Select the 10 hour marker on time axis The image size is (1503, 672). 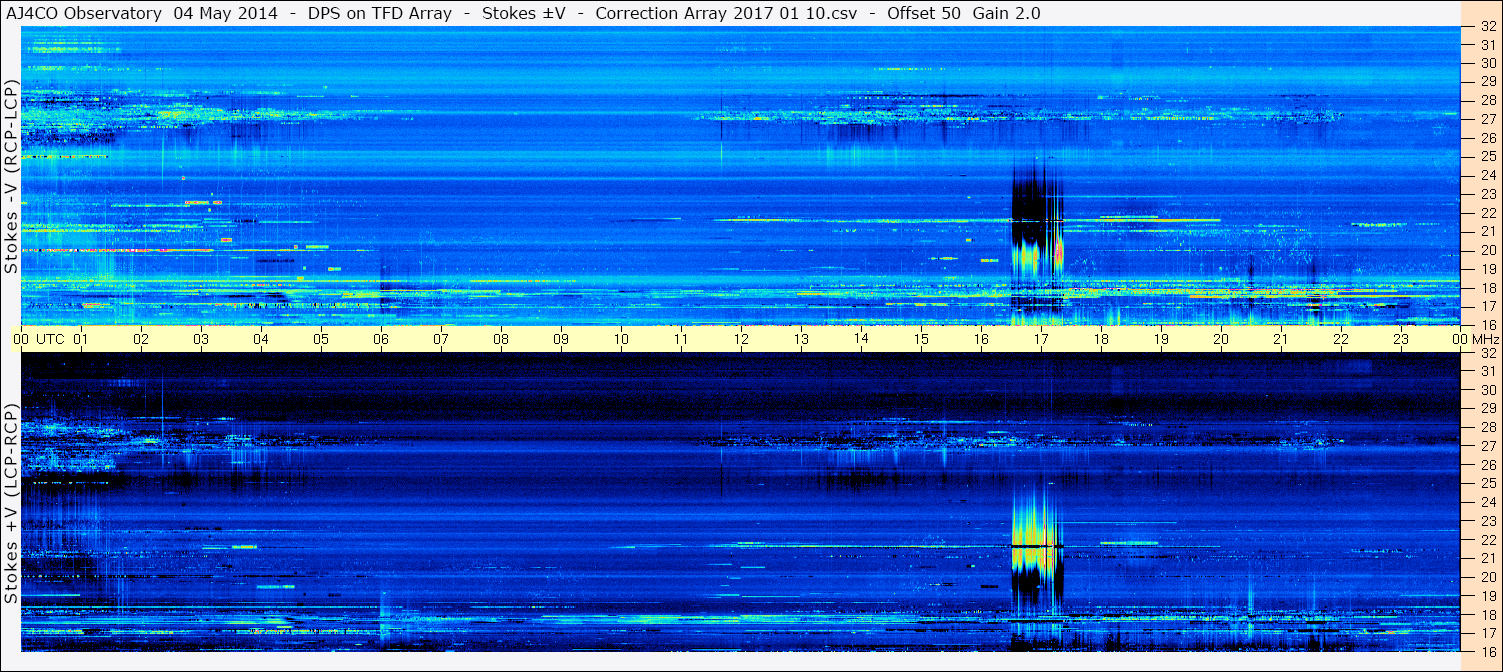point(621,339)
